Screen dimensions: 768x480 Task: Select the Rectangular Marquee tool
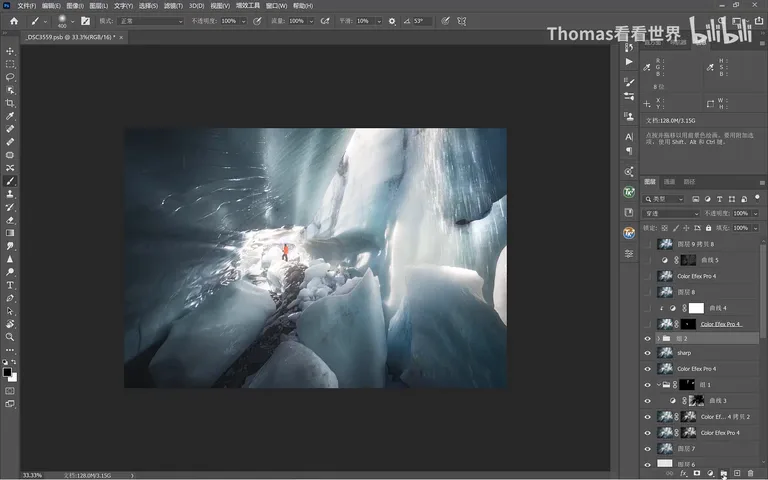coord(10,64)
